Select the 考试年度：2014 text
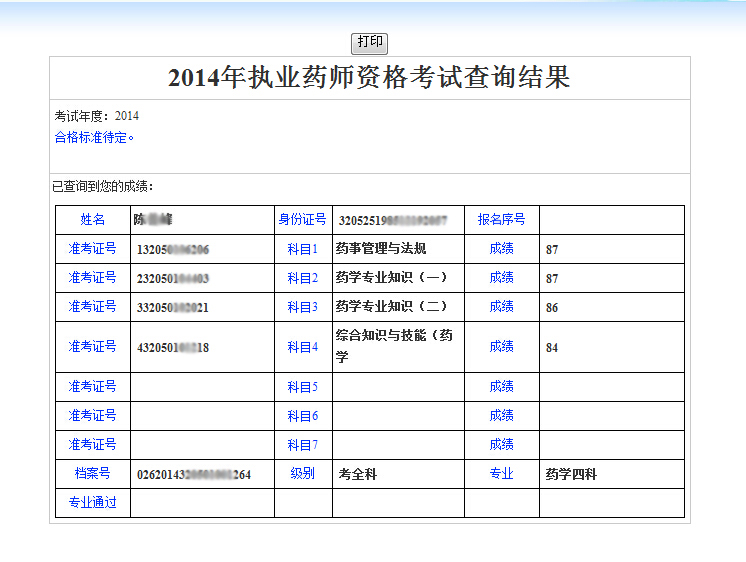Image resolution: width=746 pixels, height=562 pixels. tap(97, 116)
